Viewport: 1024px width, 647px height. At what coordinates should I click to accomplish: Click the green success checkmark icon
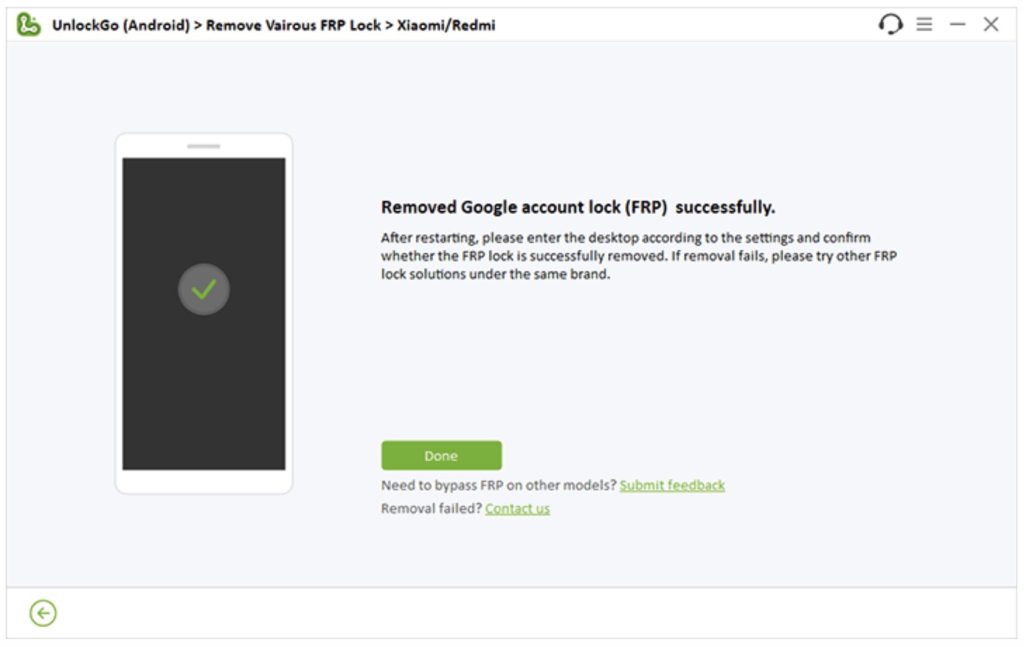204,290
